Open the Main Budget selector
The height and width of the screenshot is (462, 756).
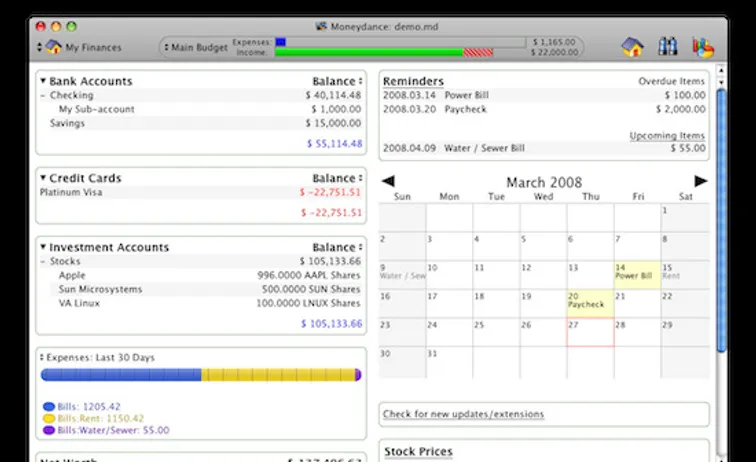pos(195,47)
